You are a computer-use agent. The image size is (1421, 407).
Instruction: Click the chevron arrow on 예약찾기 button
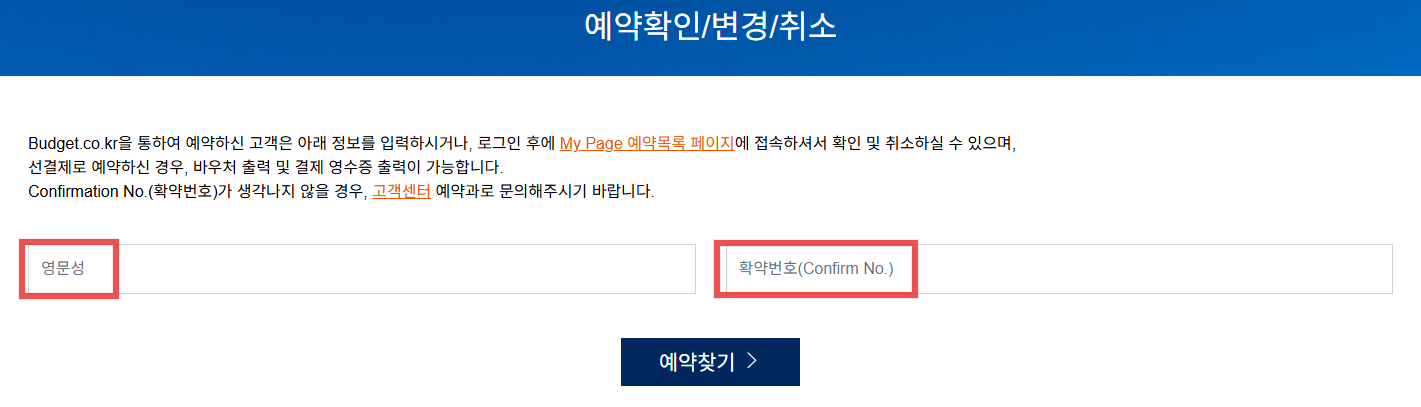click(x=752, y=362)
